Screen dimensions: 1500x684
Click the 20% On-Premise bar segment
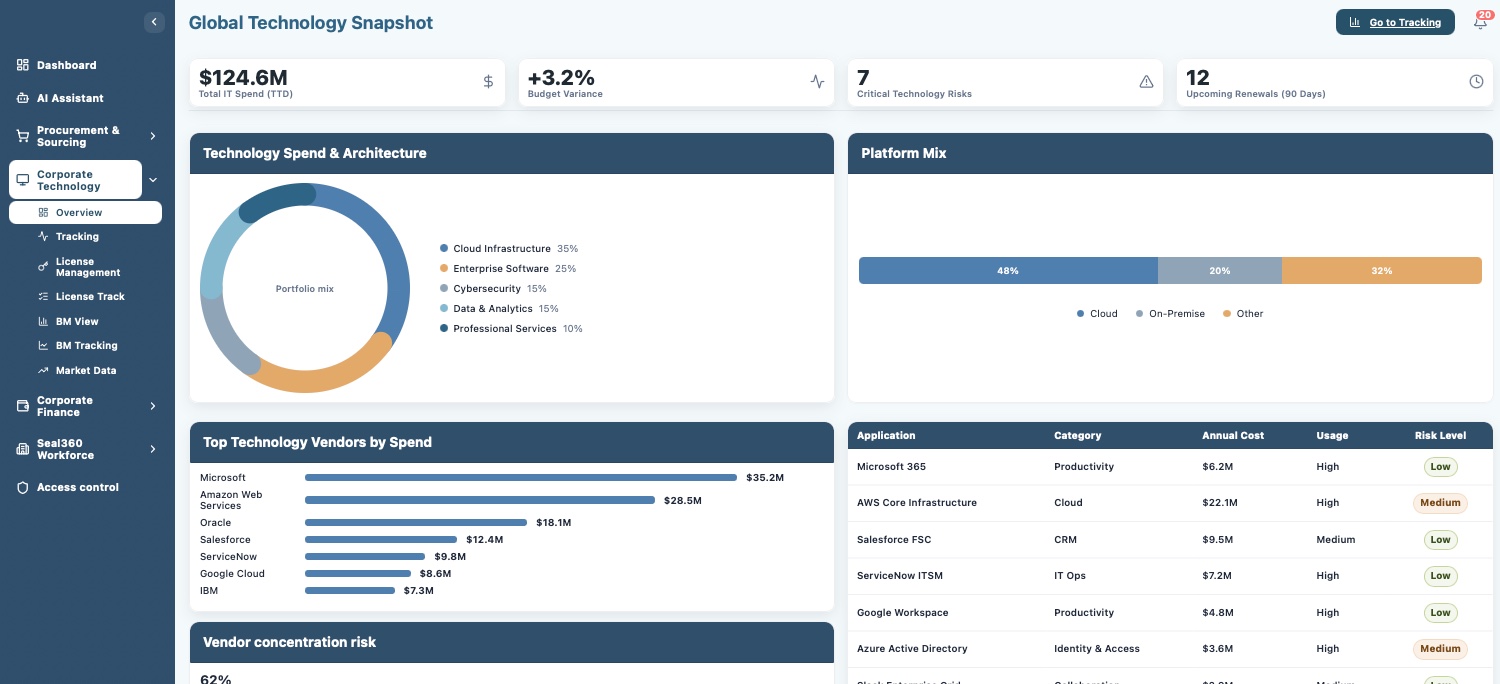click(x=1220, y=271)
